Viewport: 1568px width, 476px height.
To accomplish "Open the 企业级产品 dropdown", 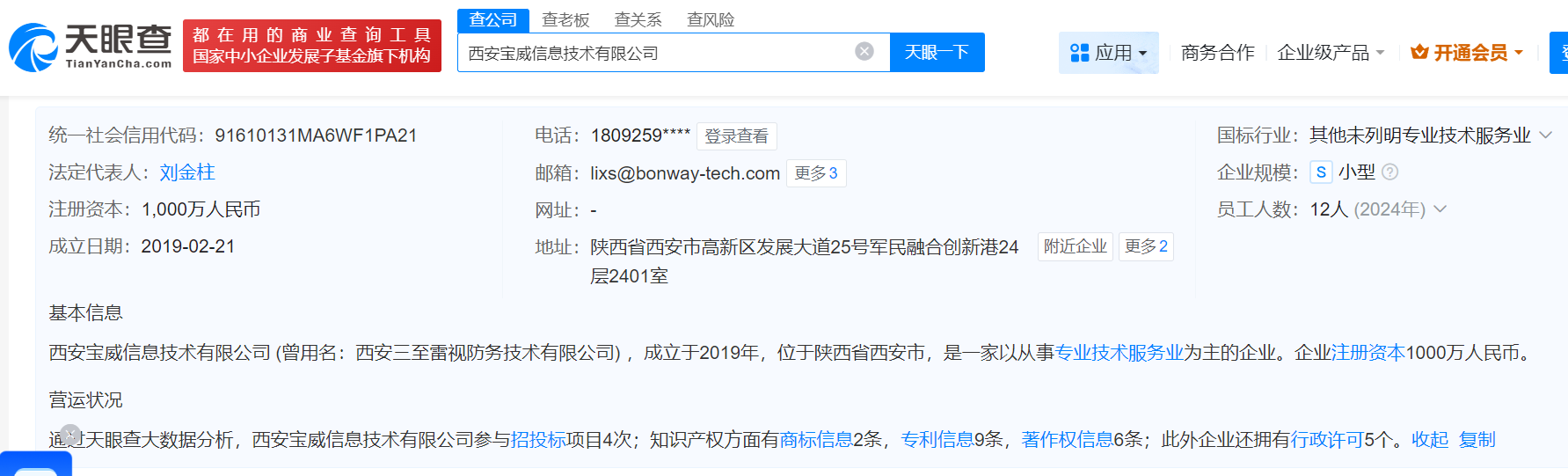I will (1331, 53).
